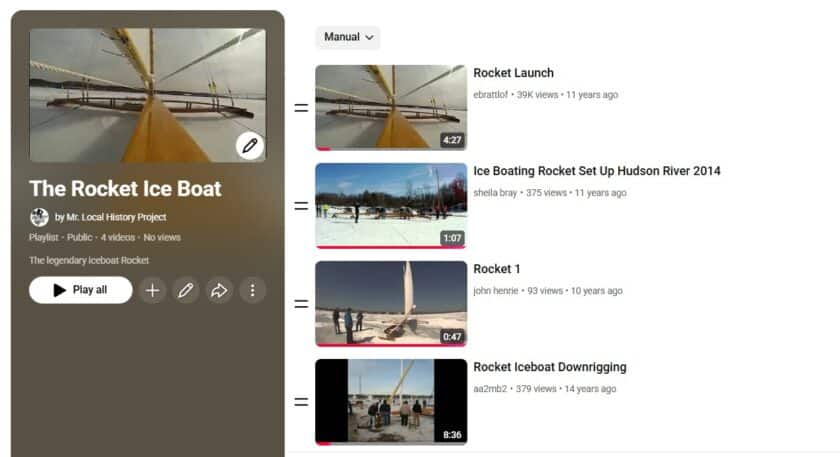The height and width of the screenshot is (457, 840).
Task: Click the Hudson River 2014 video thumbnail
Action: tap(391, 206)
